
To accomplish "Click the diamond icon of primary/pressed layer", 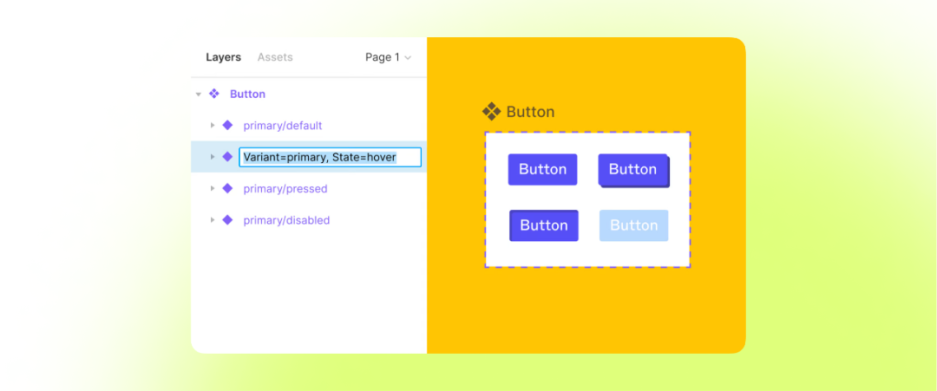I will (x=227, y=188).
